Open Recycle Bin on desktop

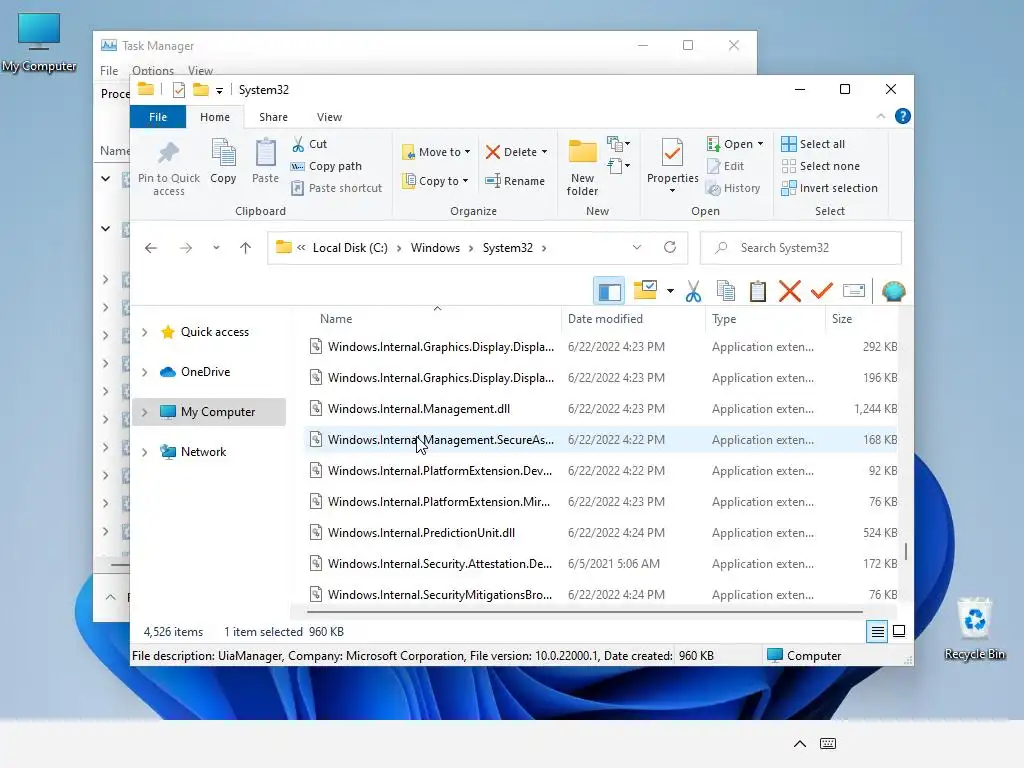(x=974, y=628)
